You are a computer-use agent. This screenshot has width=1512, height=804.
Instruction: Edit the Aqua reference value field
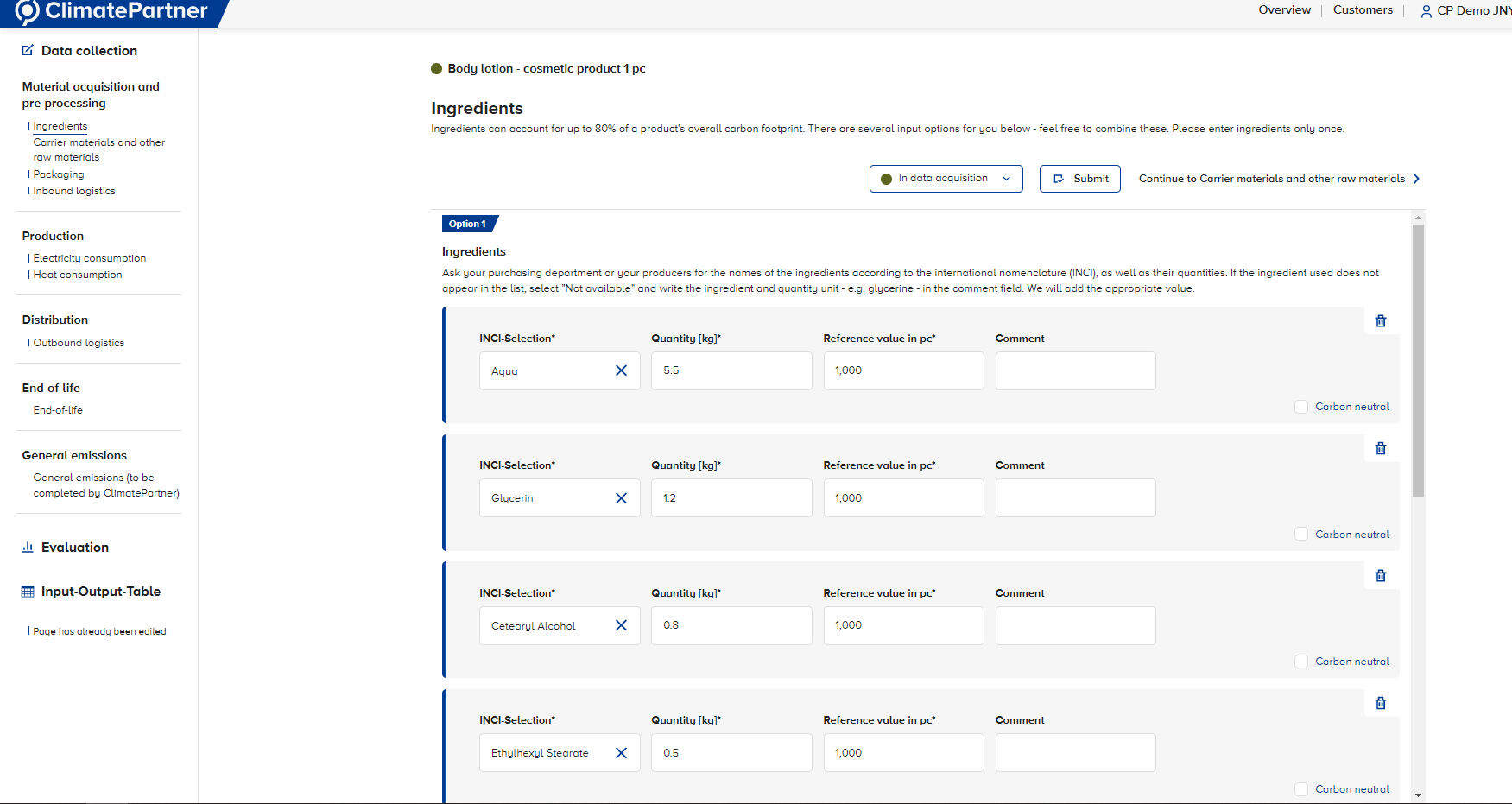[x=903, y=370]
